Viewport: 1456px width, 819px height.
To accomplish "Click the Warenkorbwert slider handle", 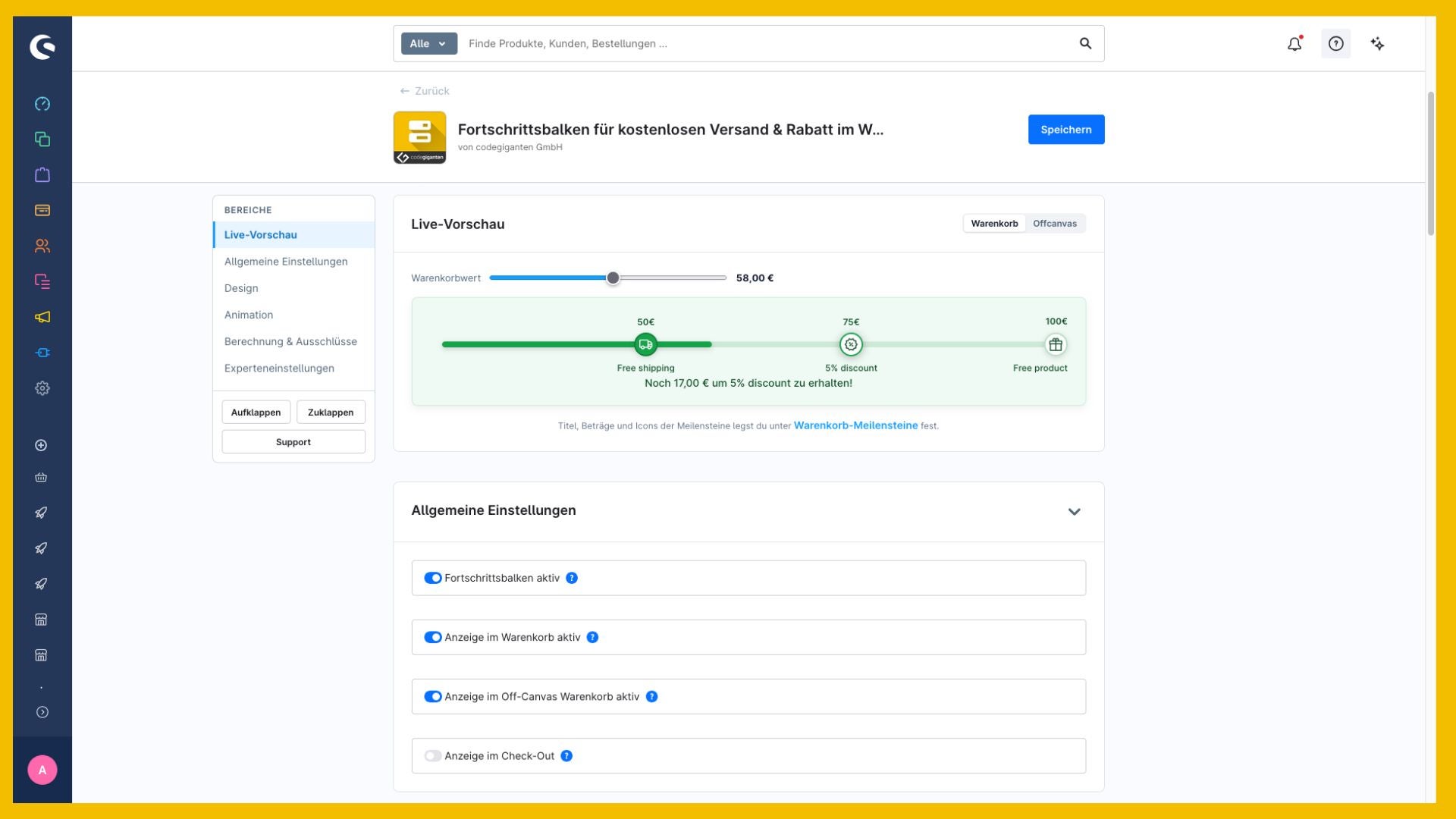I will (613, 278).
